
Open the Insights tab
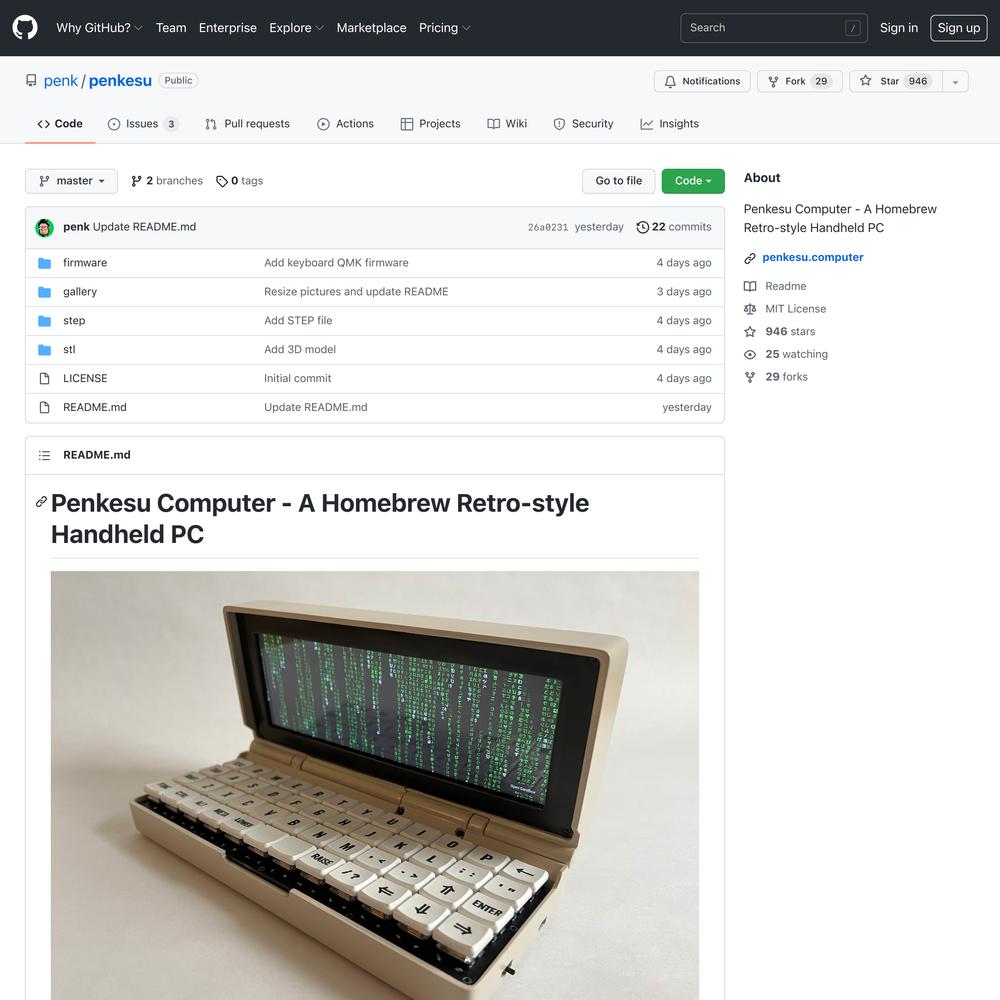coord(670,124)
